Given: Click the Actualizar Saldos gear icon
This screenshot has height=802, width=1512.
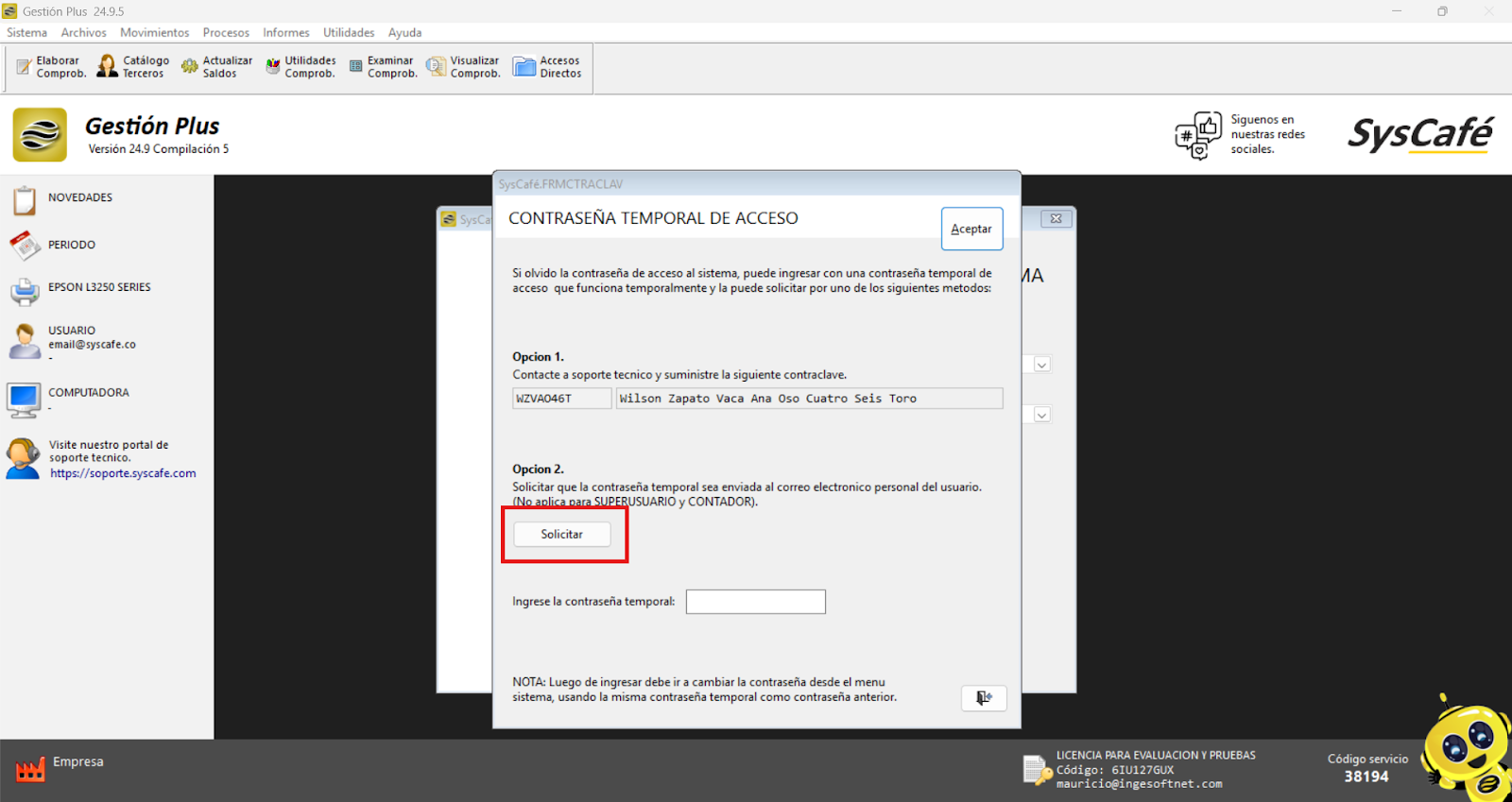Looking at the screenshot, I should click(190, 67).
